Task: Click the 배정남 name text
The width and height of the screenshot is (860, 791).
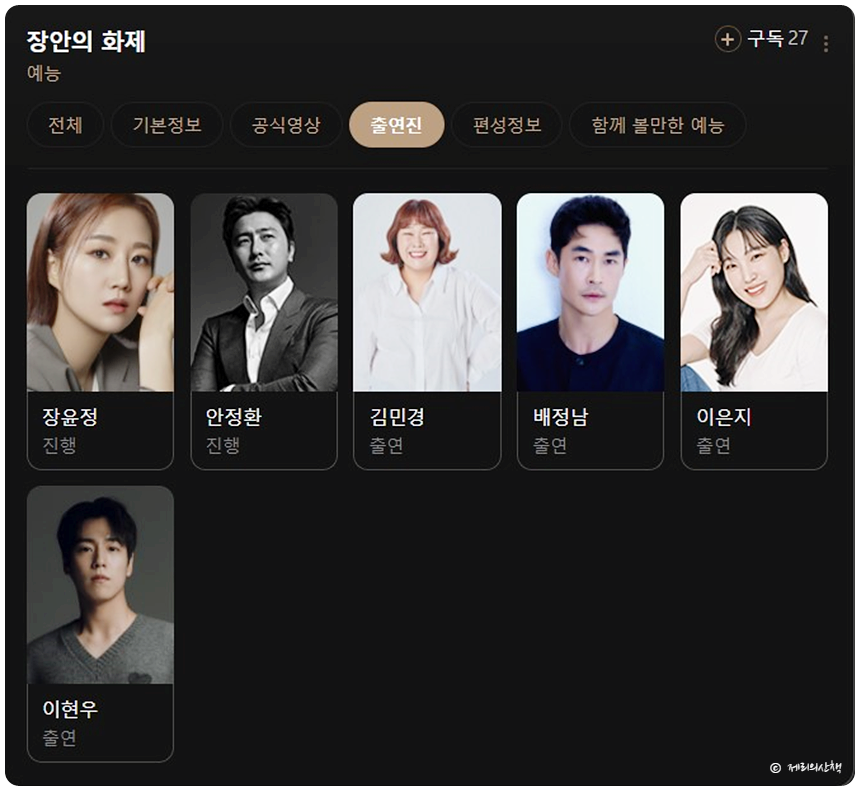Action: [561, 417]
